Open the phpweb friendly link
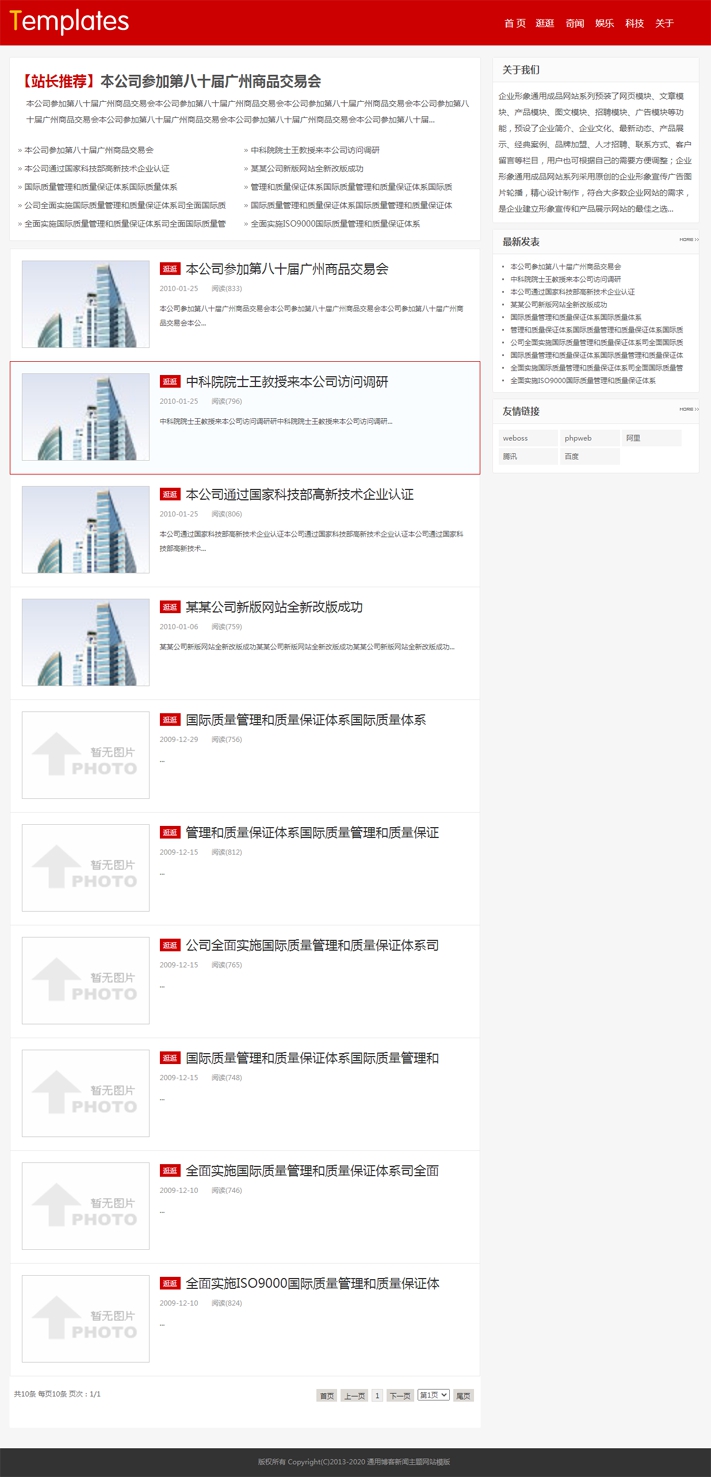Viewport: 711px width, 1477px height. coord(589,438)
